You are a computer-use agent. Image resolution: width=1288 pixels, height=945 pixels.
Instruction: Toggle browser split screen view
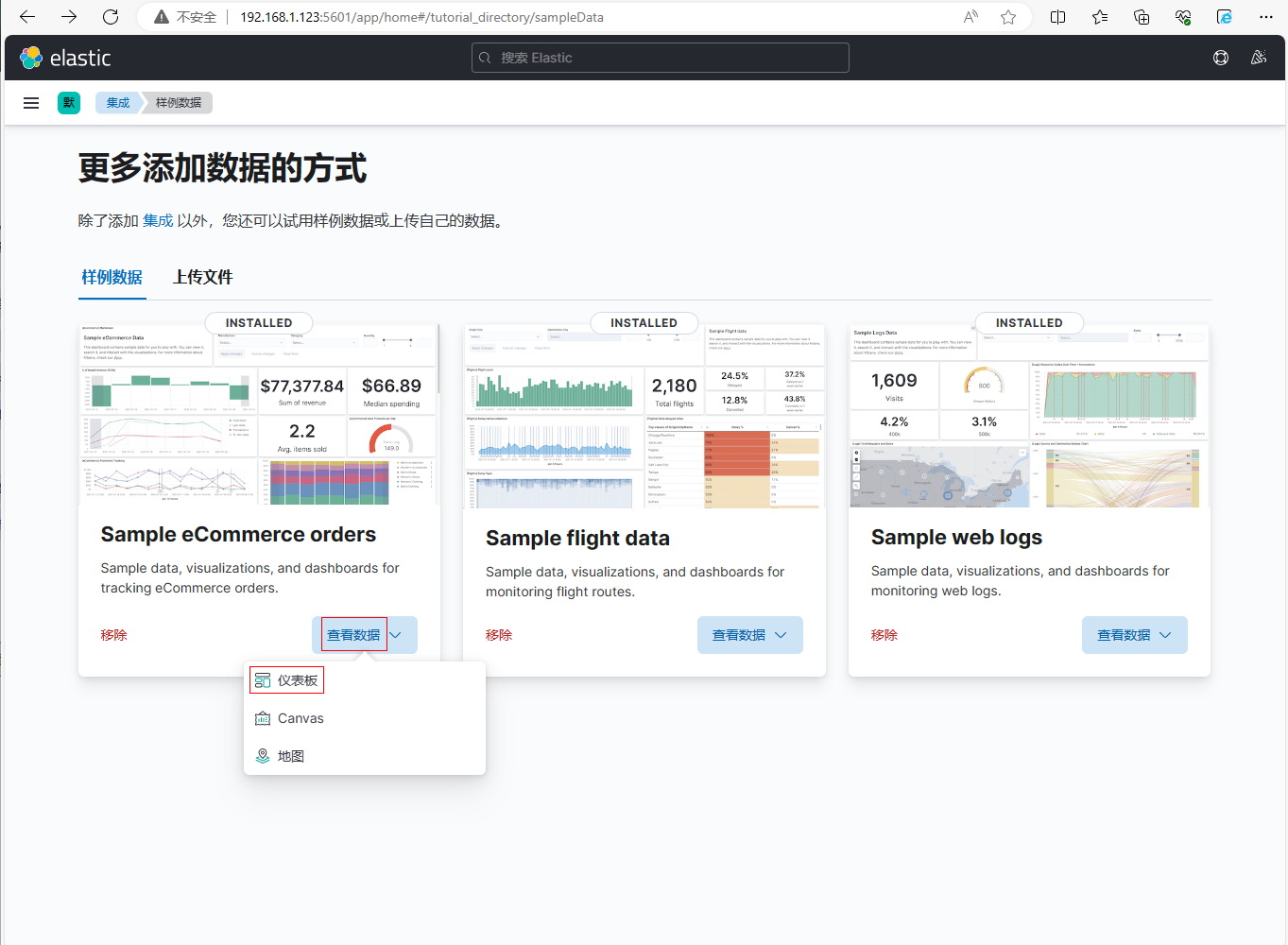[1058, 17]
